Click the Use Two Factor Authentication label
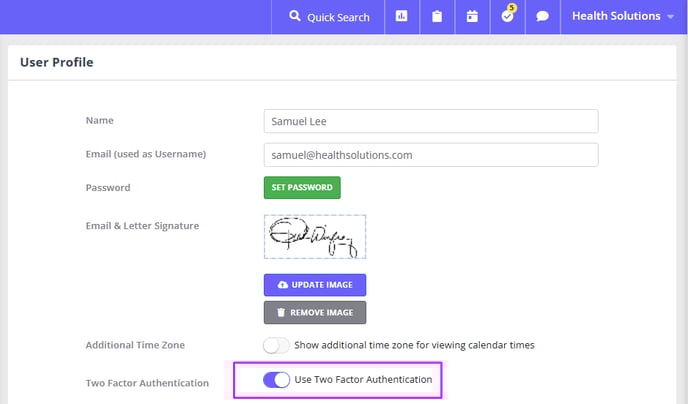The width and height of the screenshot is (688, 404). 363,379
